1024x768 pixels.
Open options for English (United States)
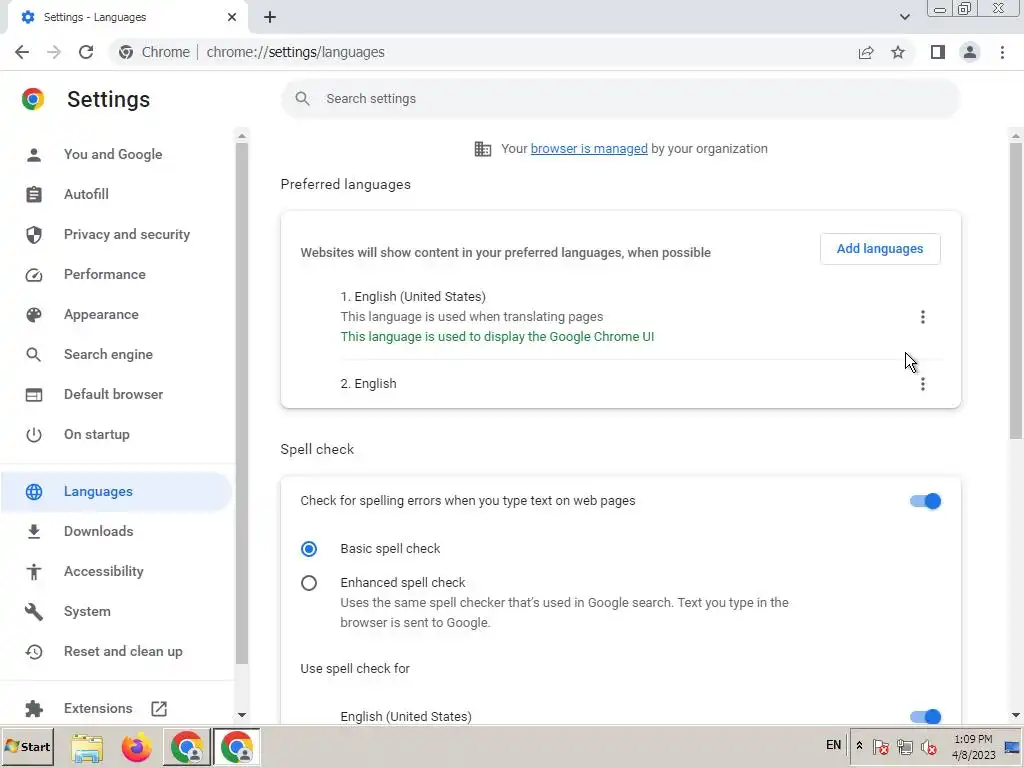[923, 317]
